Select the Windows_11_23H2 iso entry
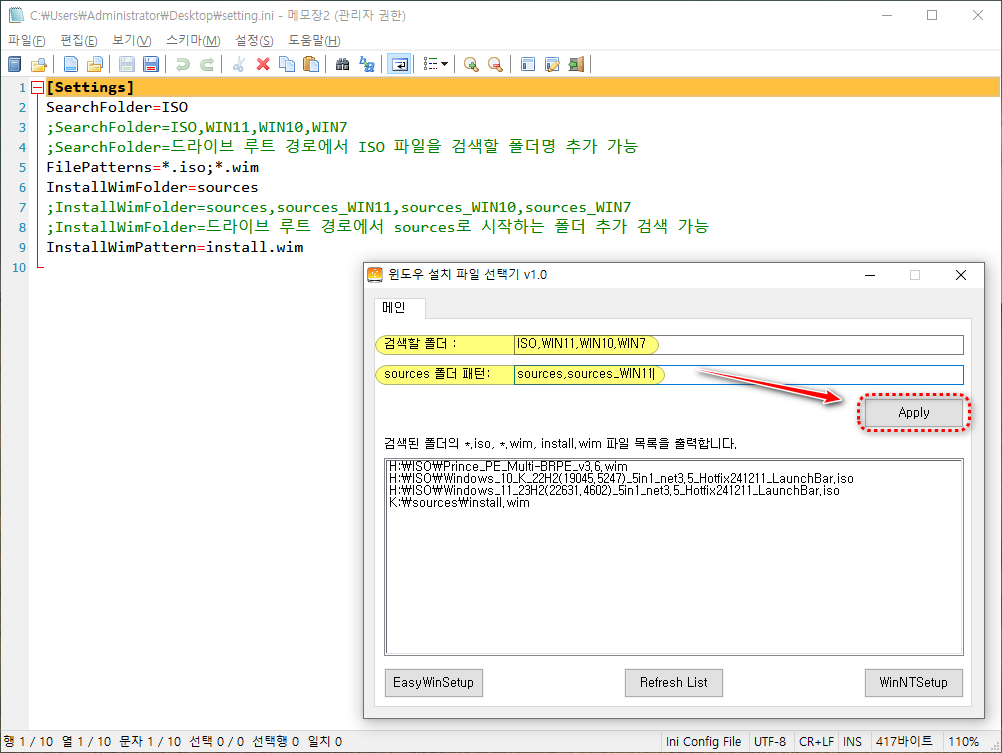 coord(613,490)
